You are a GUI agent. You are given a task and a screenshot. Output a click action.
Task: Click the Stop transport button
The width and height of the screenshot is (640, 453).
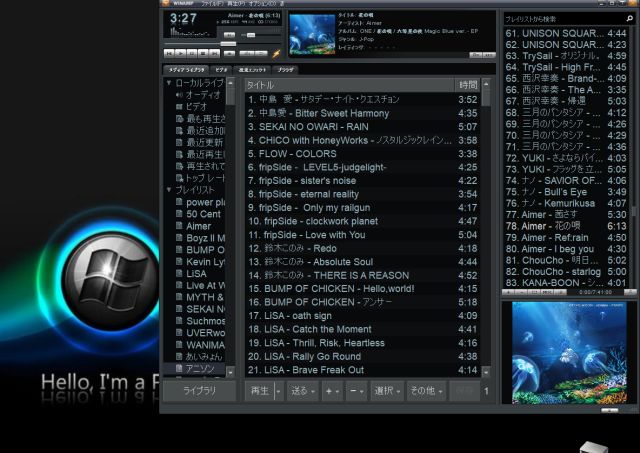(203, 53)
